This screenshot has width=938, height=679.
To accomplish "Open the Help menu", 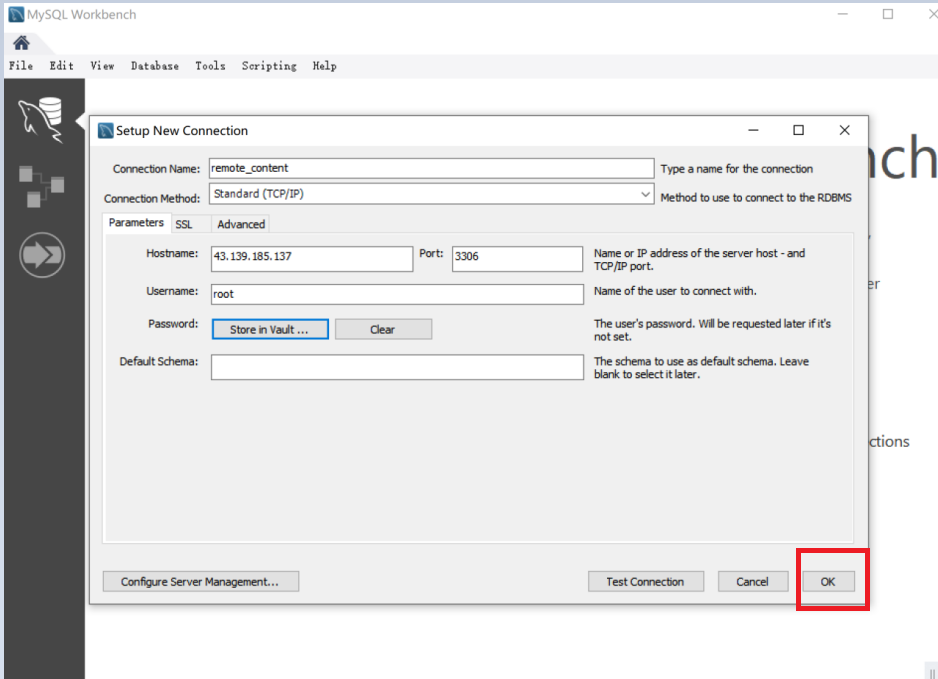I will [324, 66].
